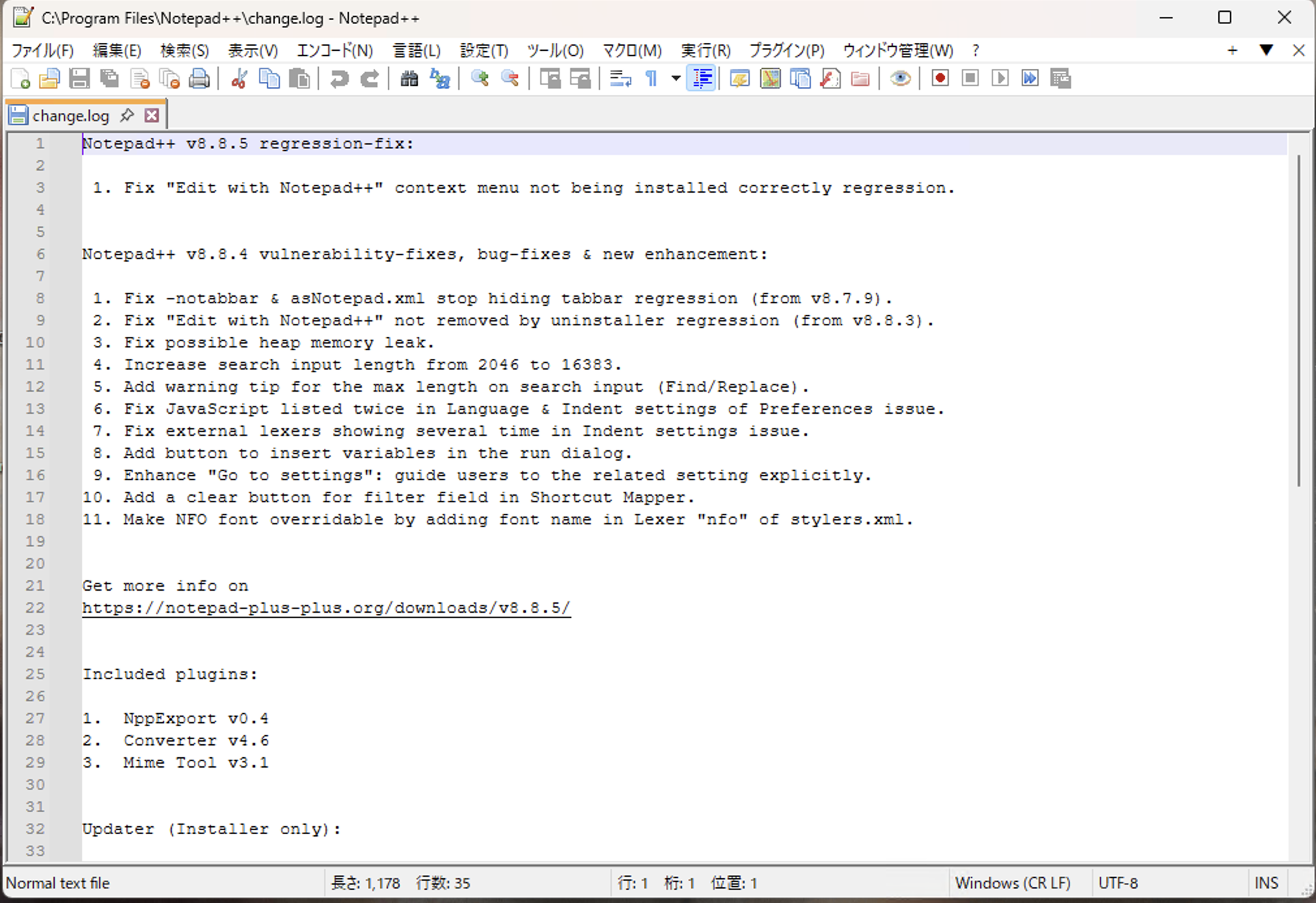Toggle the indent guide toolbar button
The width and height of the screenshot is (1316, 903).
click(702, 79)
